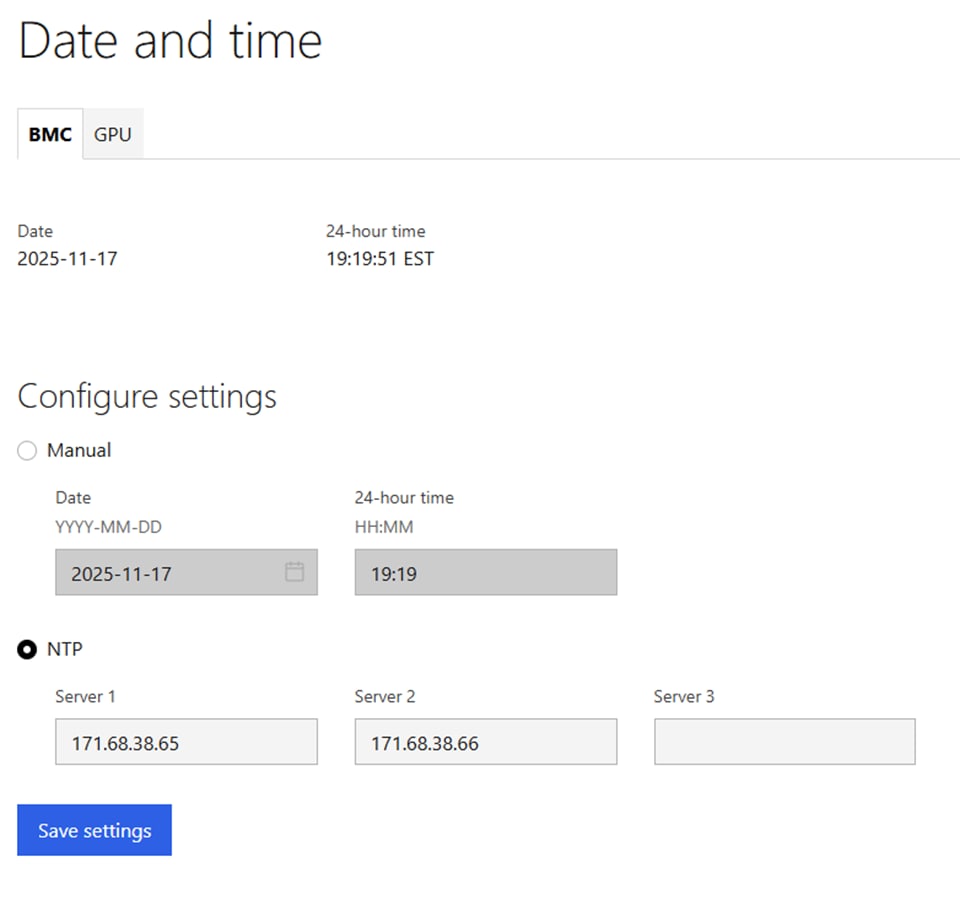Click the HH:MM time input showing 19:19

point(485,573)
